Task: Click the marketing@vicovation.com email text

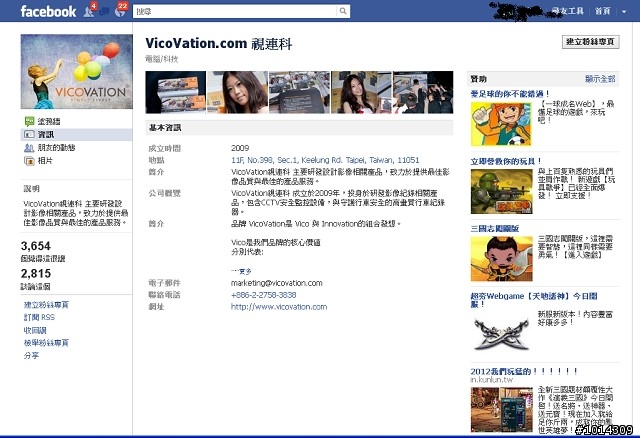Action: [x=277, y=283]
